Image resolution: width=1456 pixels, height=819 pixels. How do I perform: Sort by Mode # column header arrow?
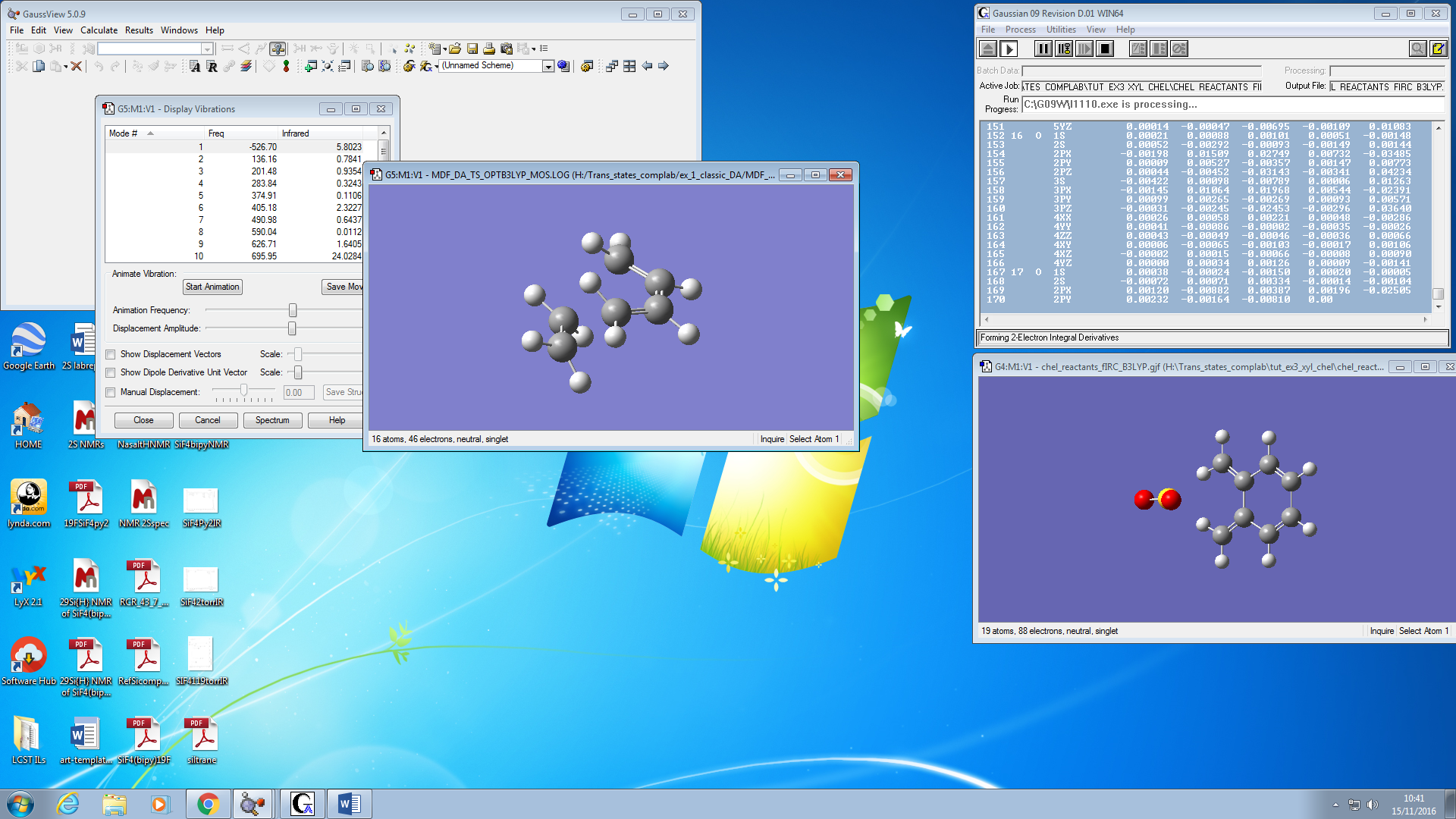(x=150, y=133)
